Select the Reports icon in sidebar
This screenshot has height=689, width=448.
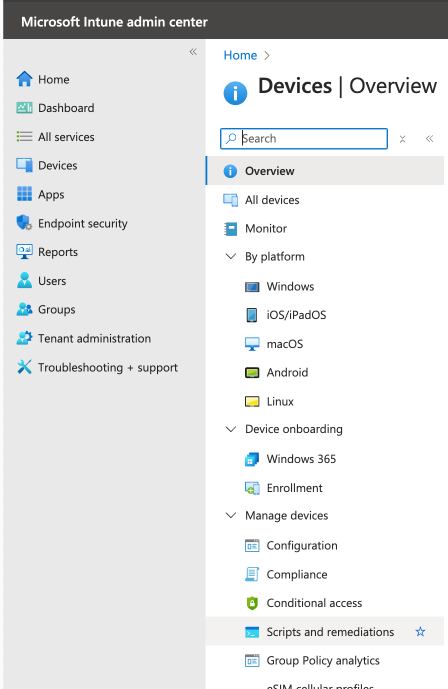tap(24, 251)
